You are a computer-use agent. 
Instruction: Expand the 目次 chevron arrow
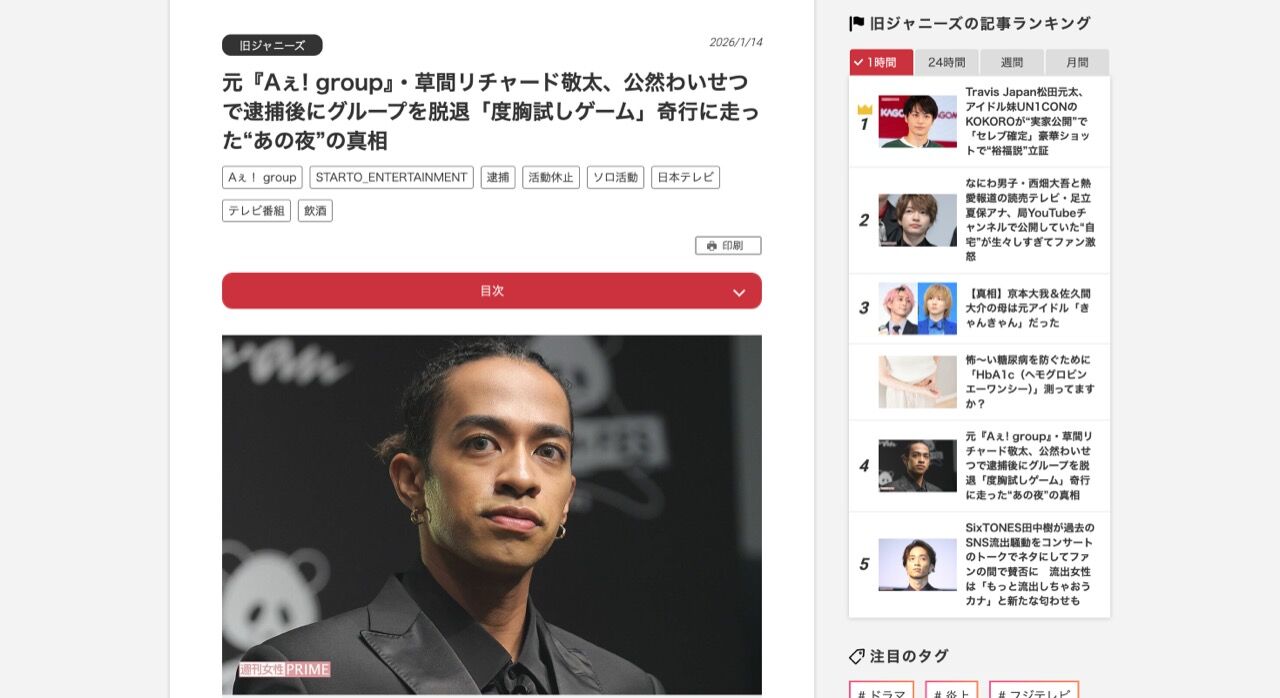point(739,292)
